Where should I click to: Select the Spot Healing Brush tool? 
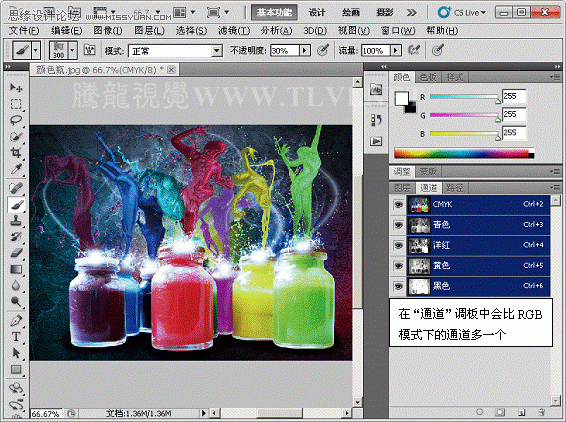[x=16, y=188]
